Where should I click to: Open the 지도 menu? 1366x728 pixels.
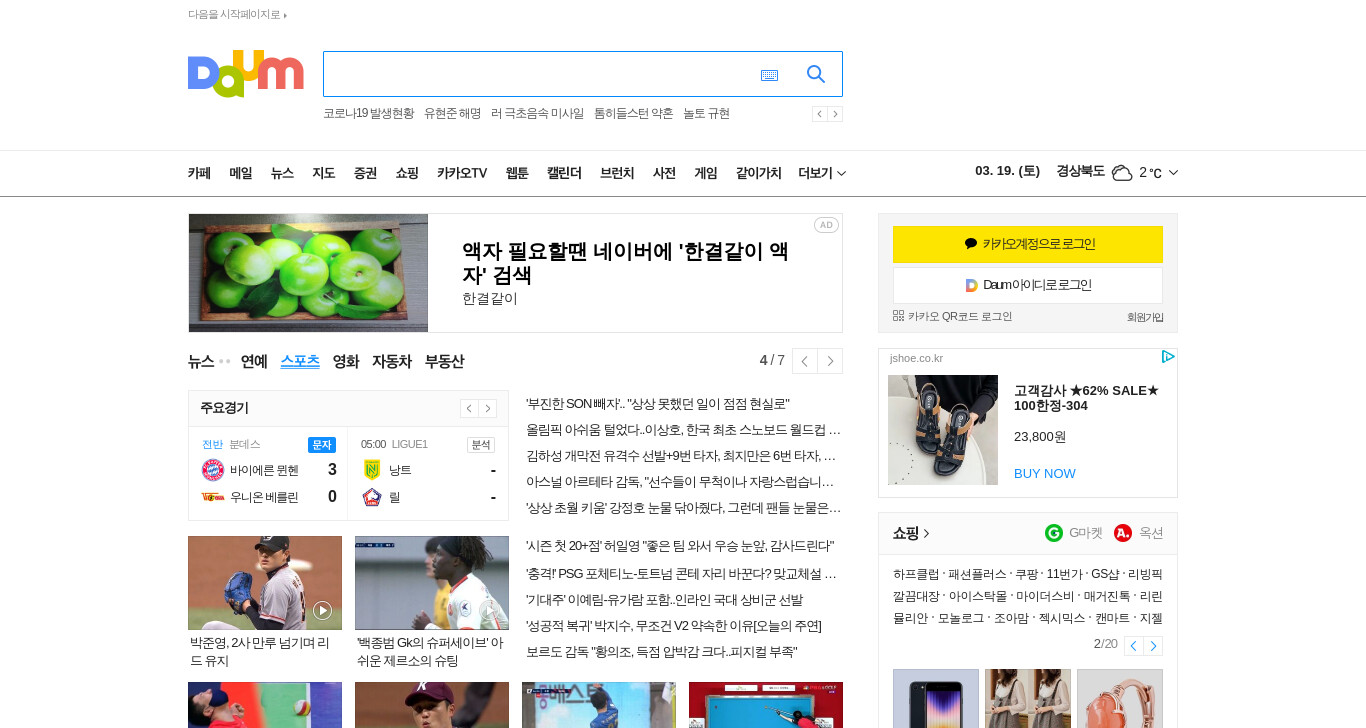[x=323, y=173]
